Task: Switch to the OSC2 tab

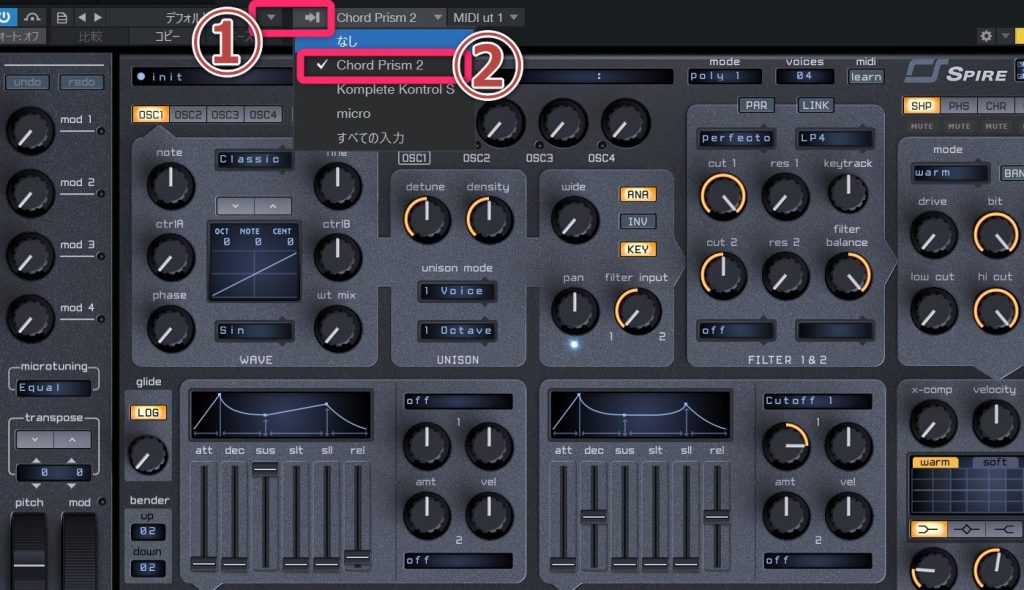Action: (188, 115)
